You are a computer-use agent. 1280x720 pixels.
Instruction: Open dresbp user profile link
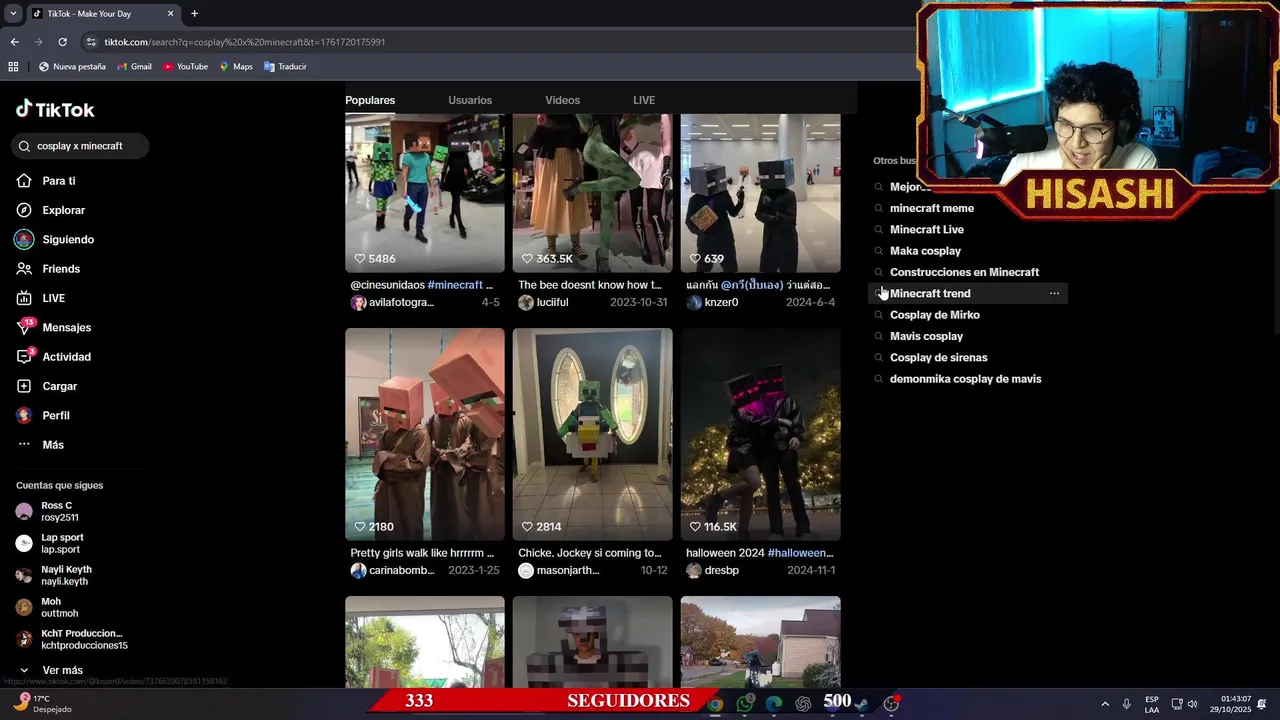713,570
